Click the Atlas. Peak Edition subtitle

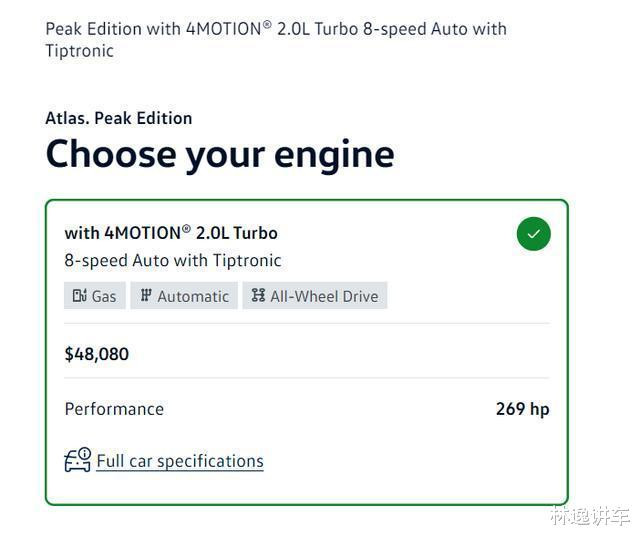(119, 118)
